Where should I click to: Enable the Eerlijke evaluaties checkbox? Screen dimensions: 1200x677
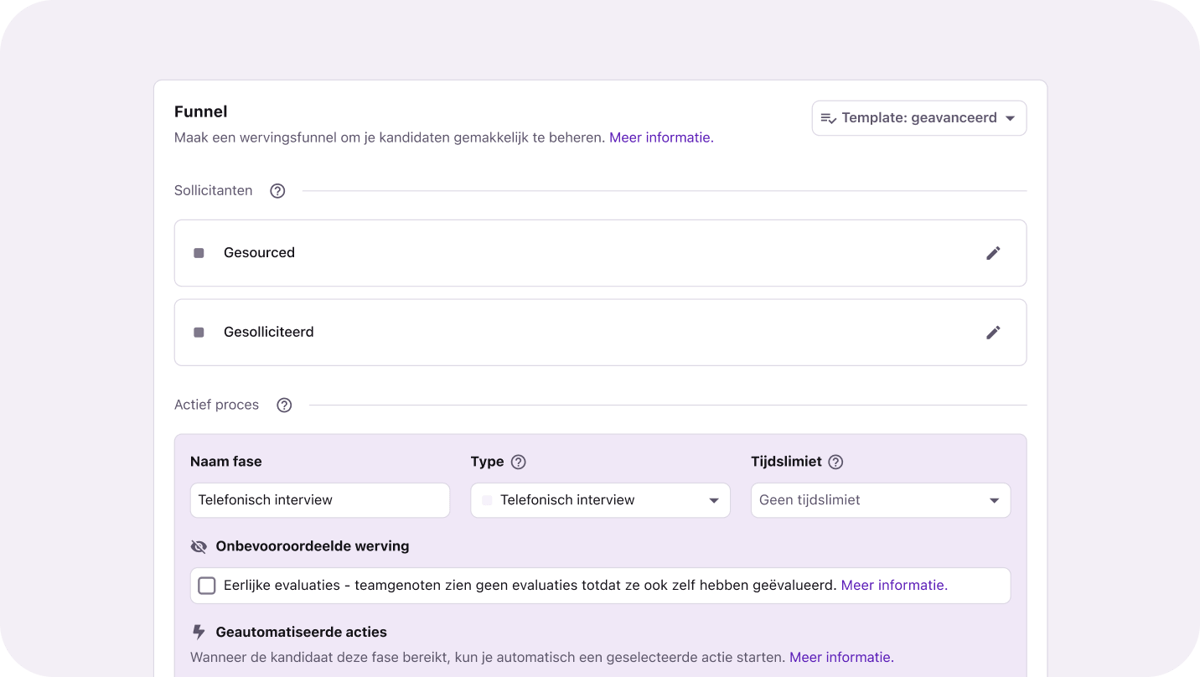[x=207, y=586]
